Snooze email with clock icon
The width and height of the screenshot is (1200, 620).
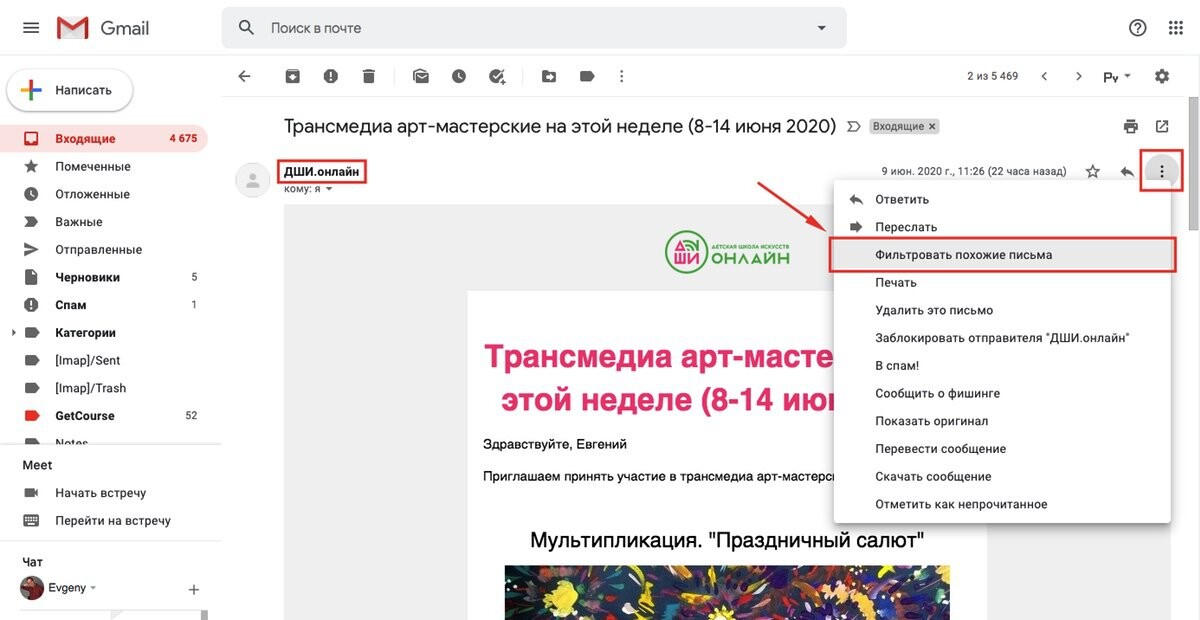point(459,76)
